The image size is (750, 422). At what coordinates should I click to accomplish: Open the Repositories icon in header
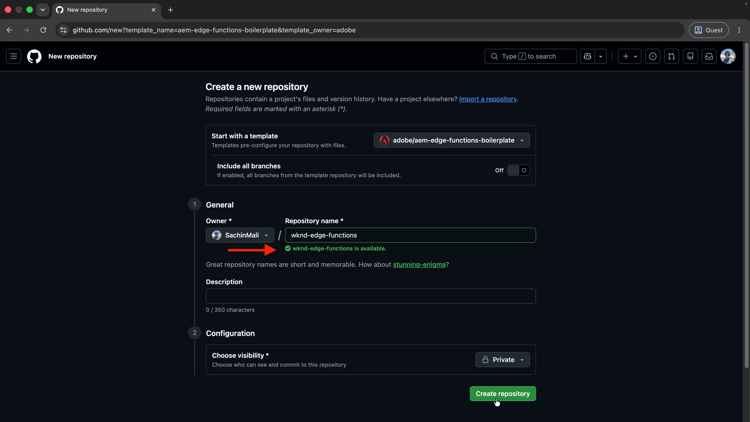pos(690,56)
